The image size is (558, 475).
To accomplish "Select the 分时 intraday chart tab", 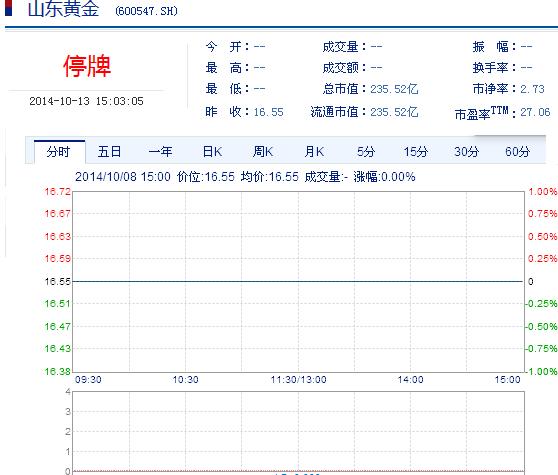I will pos(59,152).
